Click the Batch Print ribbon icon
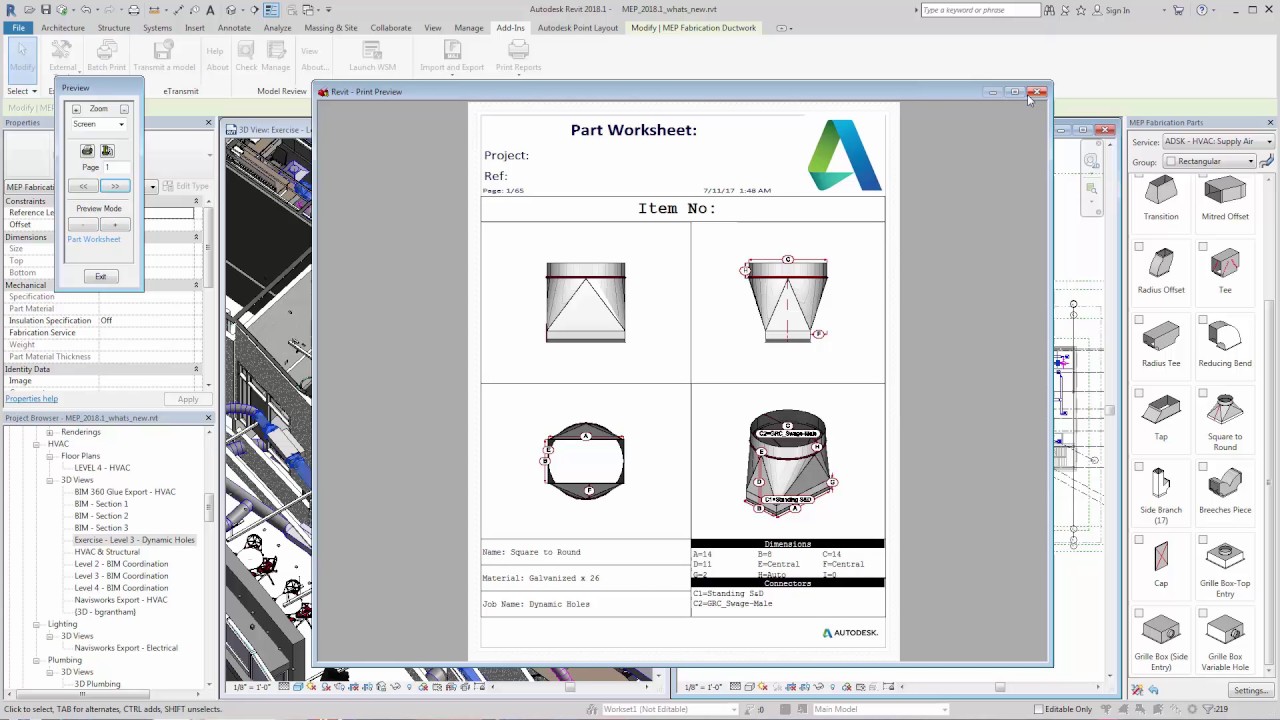The height and width of the screenshot is (720, 1280). [x=106, y=56]
